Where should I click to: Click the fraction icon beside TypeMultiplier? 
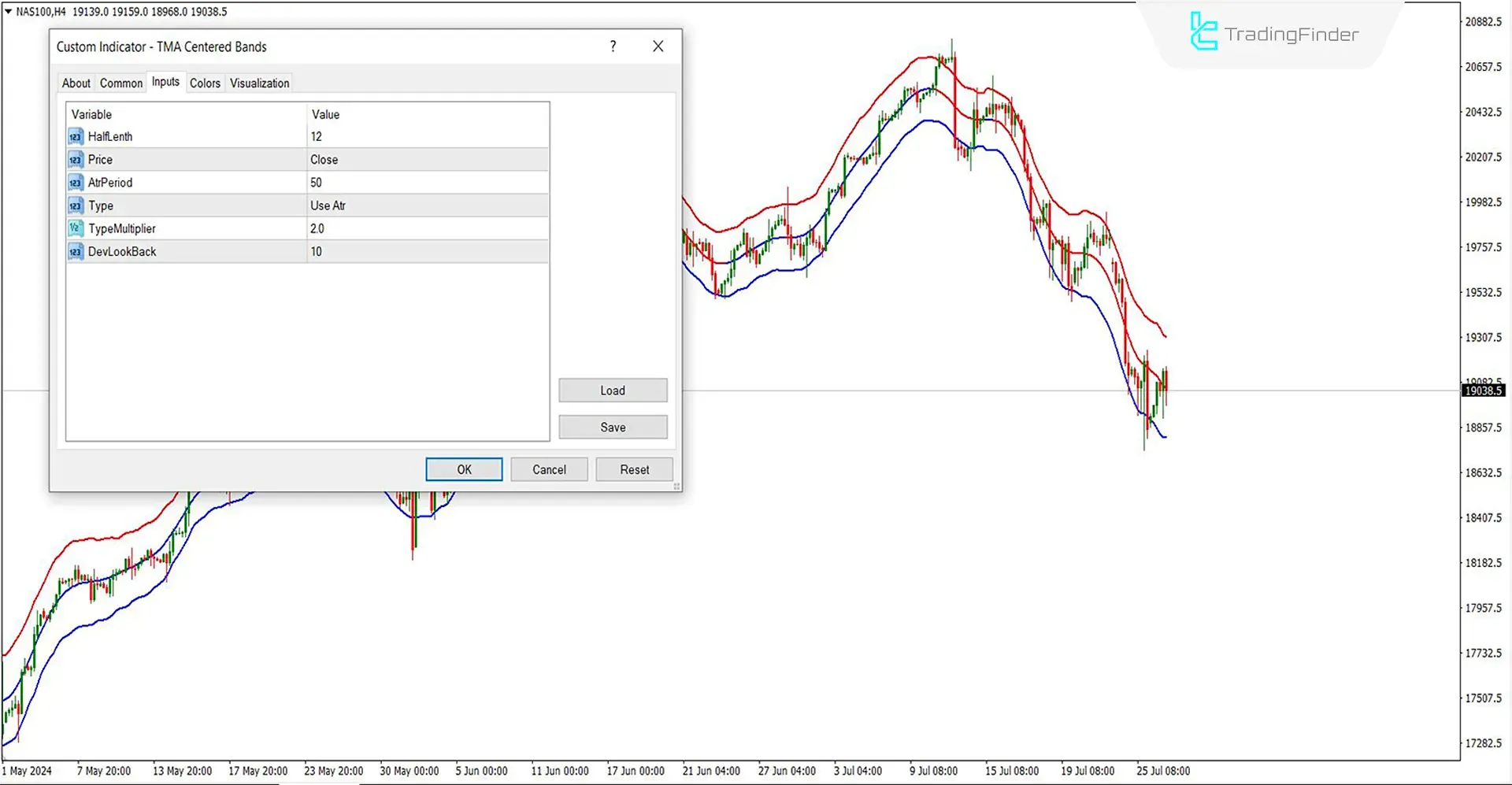[x=76, y=228]
